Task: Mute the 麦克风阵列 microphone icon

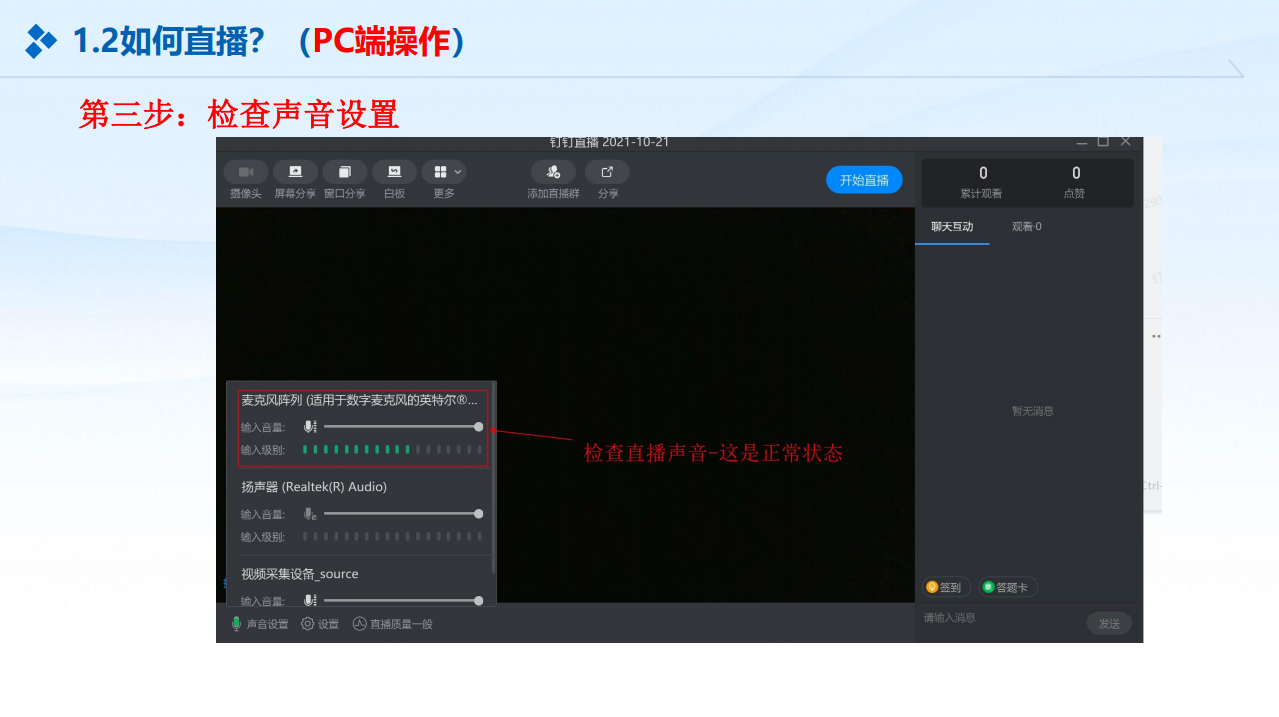Action: [310, 427]
